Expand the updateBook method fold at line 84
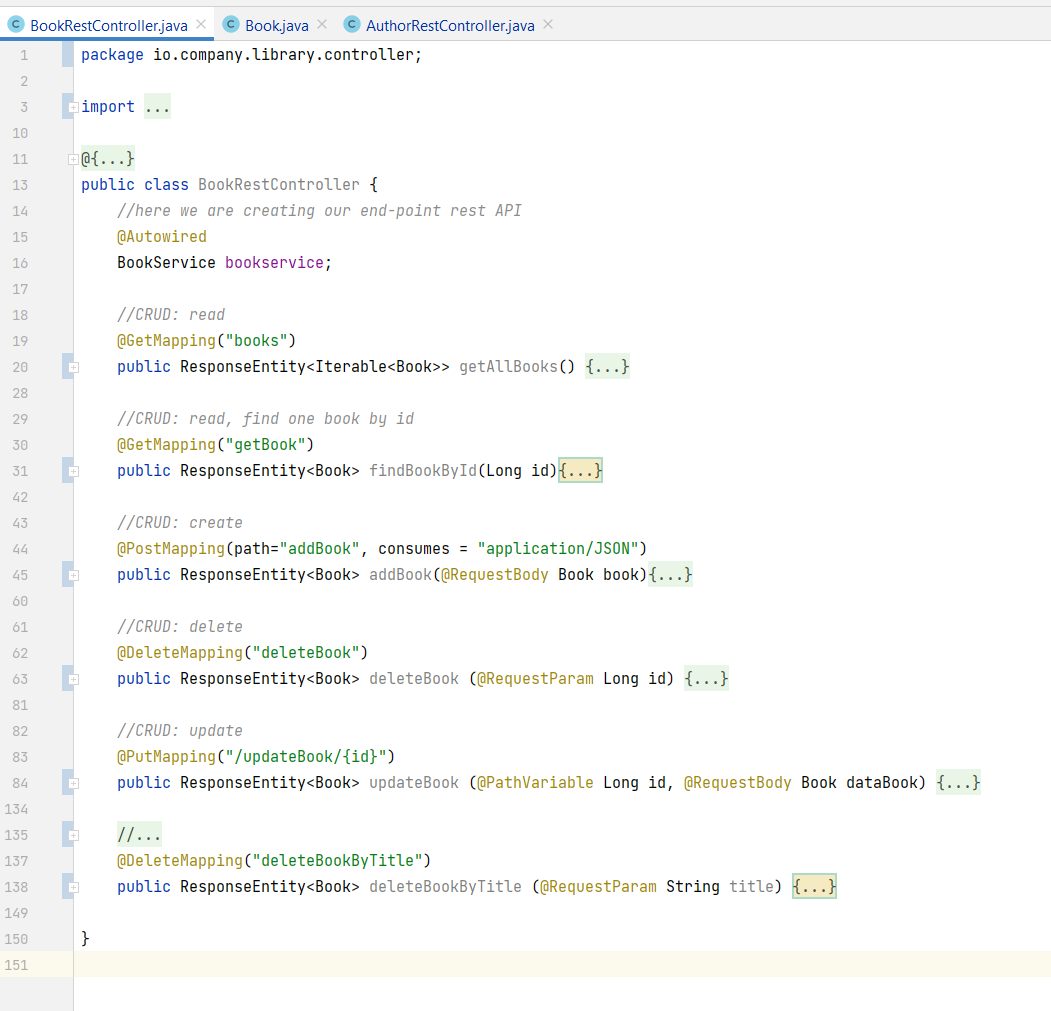Screen dimensions: 1051x1011 pos(74,783)
